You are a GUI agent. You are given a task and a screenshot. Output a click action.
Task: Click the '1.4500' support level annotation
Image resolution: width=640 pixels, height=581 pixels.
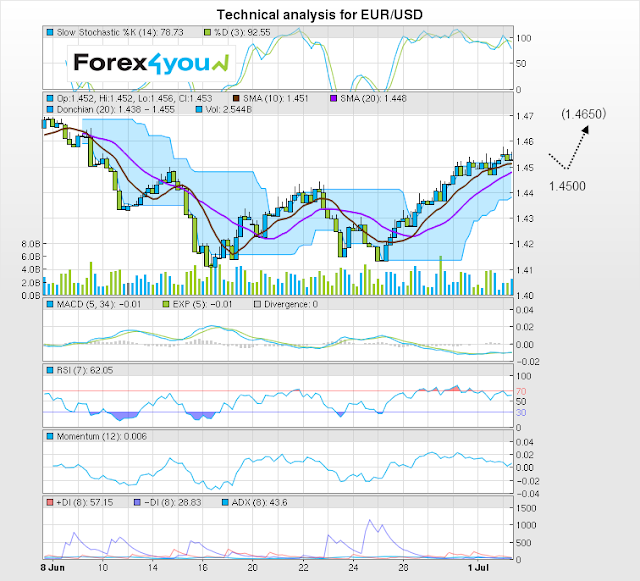click(567, 187)
